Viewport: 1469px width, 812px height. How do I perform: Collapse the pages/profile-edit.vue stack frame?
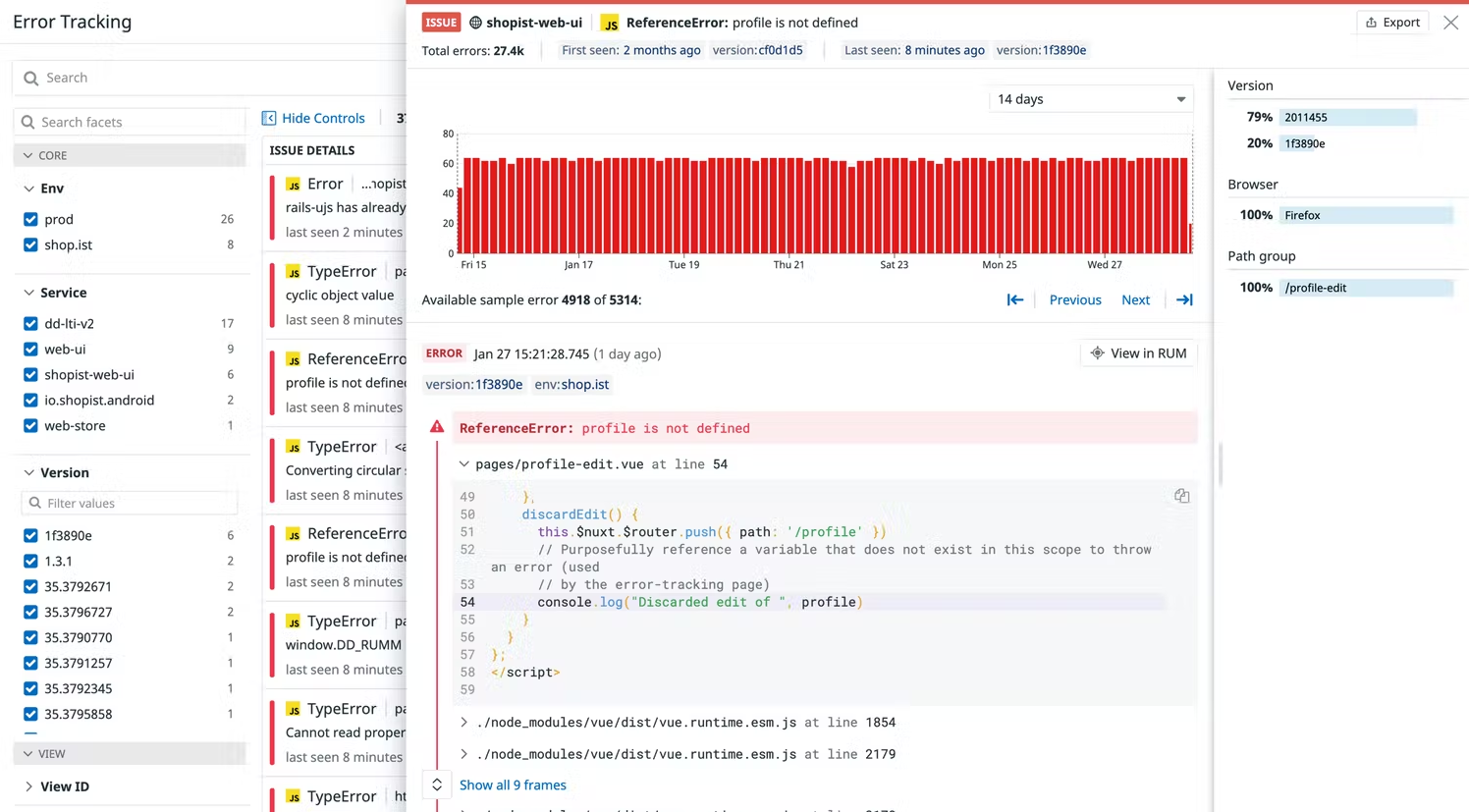pyautogui.click(x=463, y=464)
